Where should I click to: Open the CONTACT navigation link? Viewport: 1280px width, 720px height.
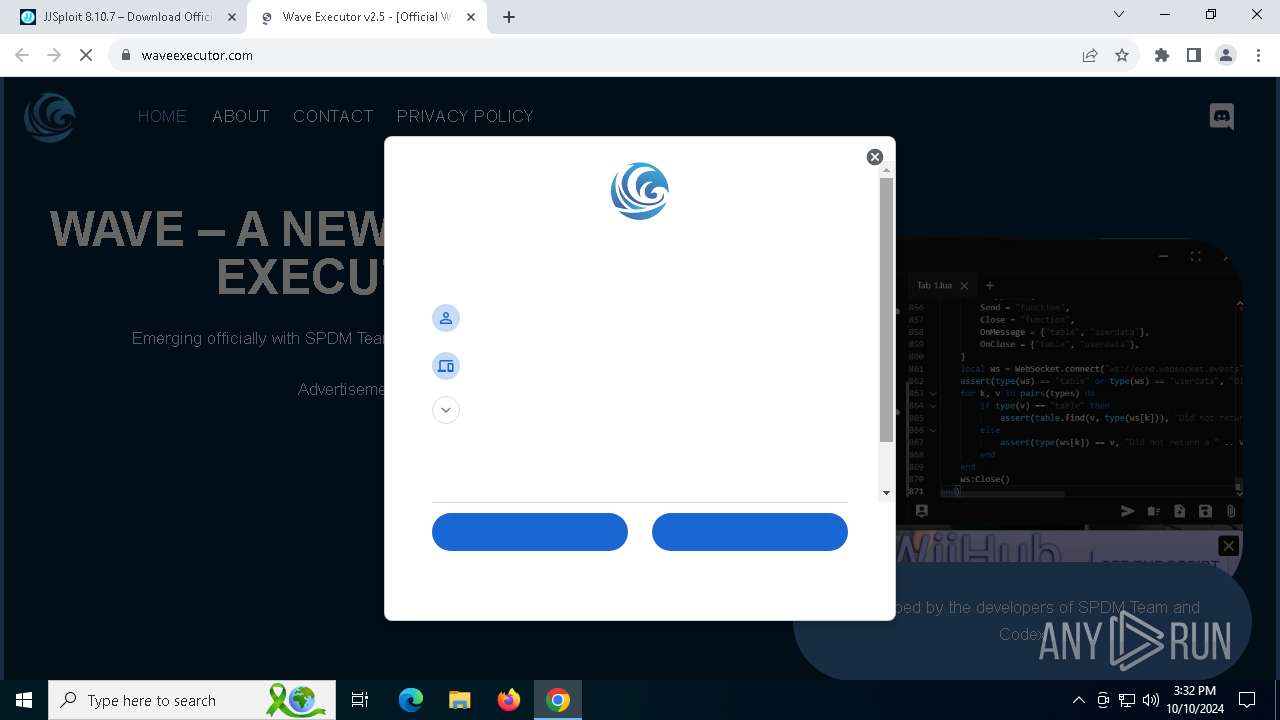(333, 116)
